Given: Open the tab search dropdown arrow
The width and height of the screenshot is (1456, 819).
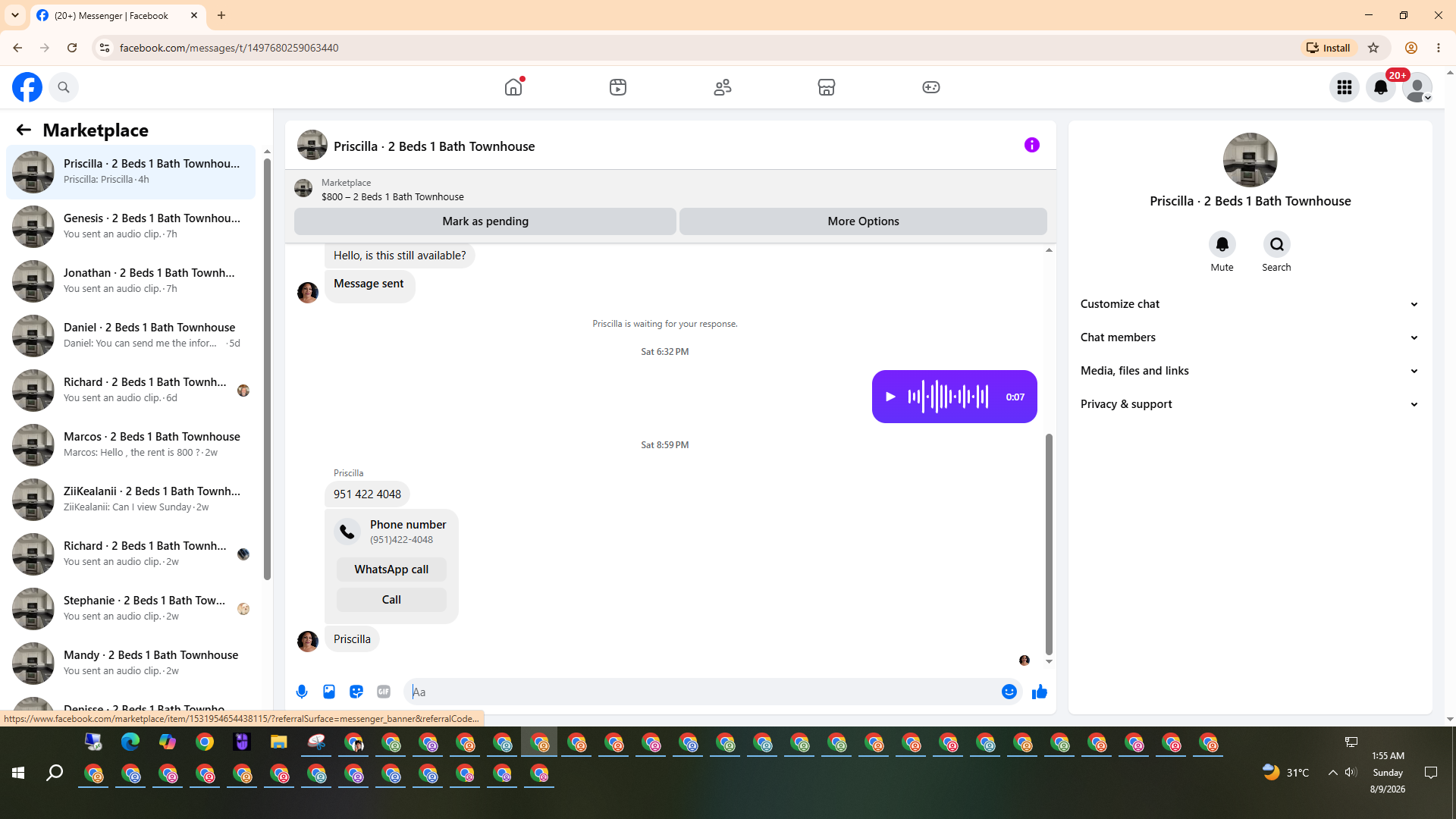Looking at the screenshot, I should pyautogui.click(x=15, y=15).
